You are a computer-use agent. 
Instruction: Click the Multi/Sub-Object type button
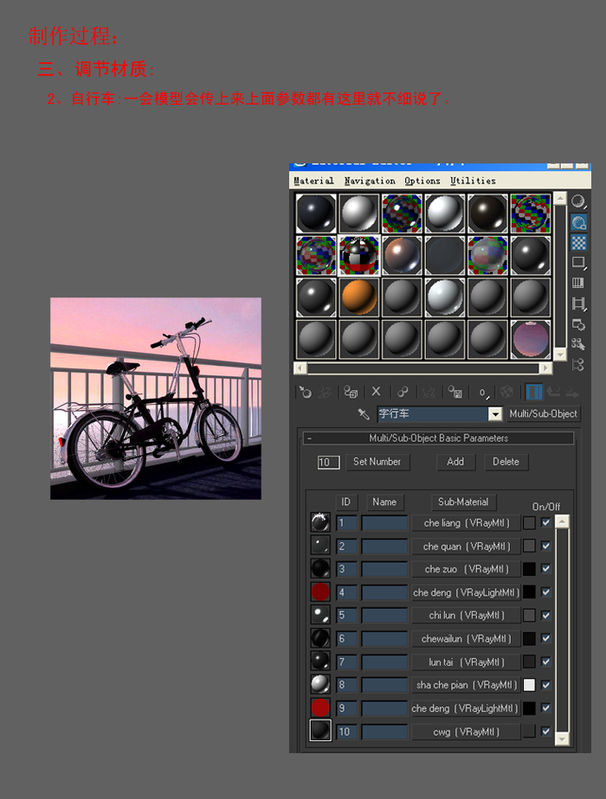click(x=543, y=414)
